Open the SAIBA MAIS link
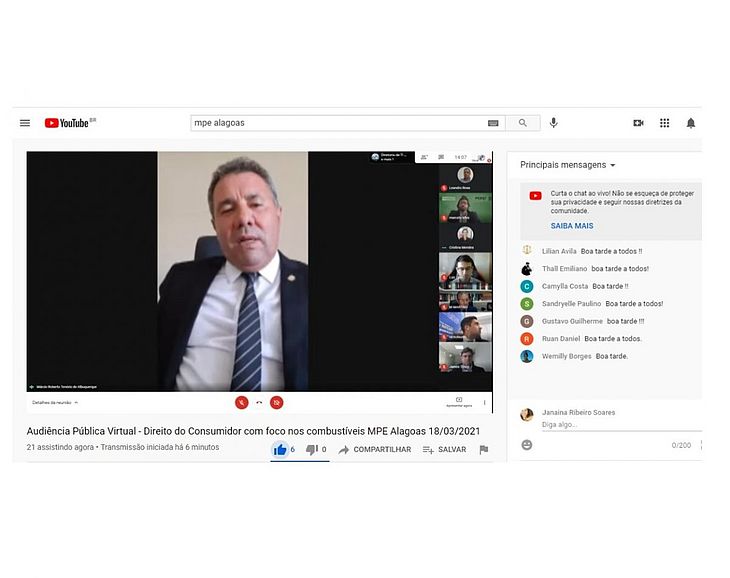 (x=572, y=226)
